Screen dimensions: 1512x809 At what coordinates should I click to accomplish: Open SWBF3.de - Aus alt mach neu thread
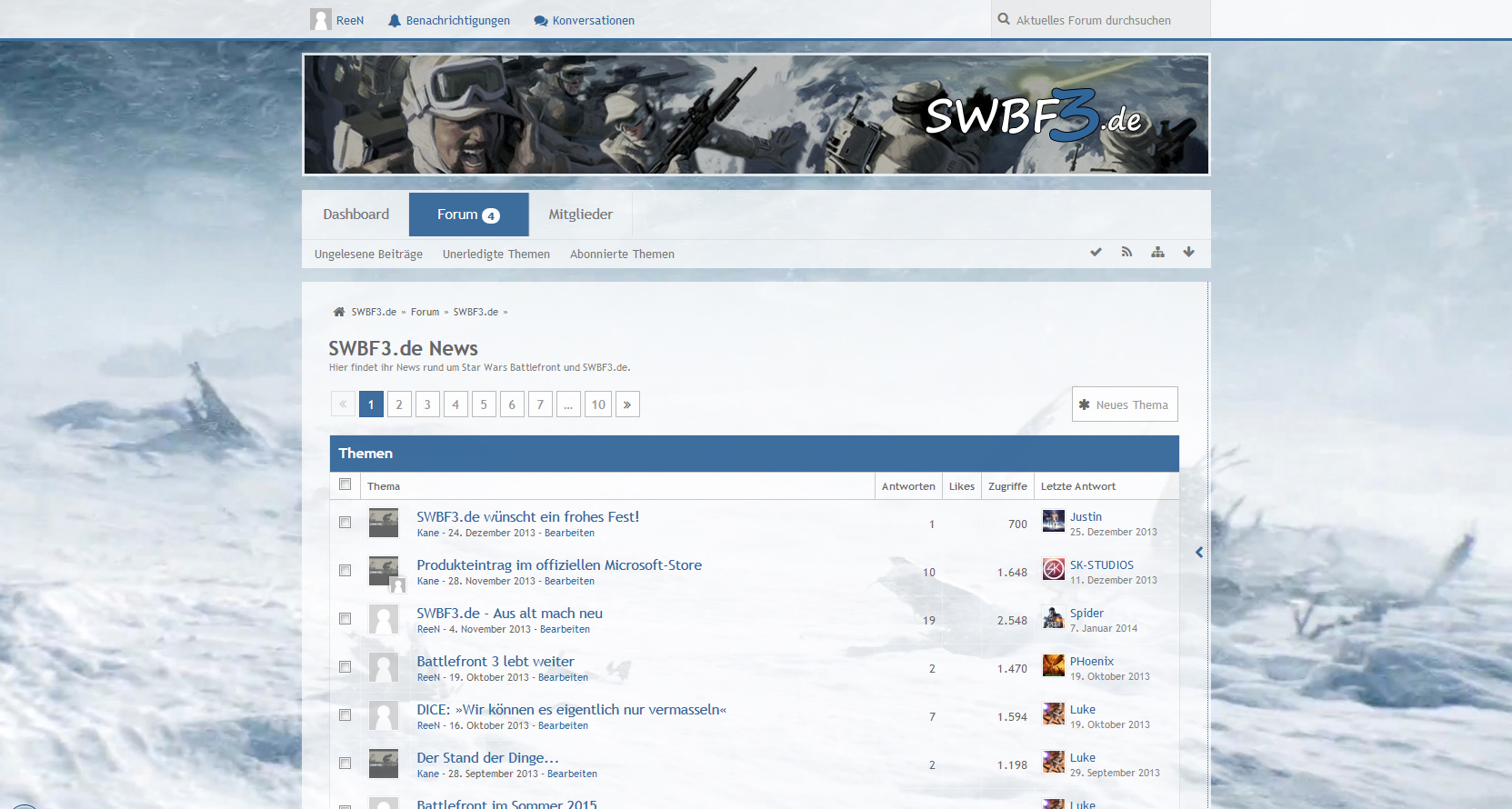point(509,613)
